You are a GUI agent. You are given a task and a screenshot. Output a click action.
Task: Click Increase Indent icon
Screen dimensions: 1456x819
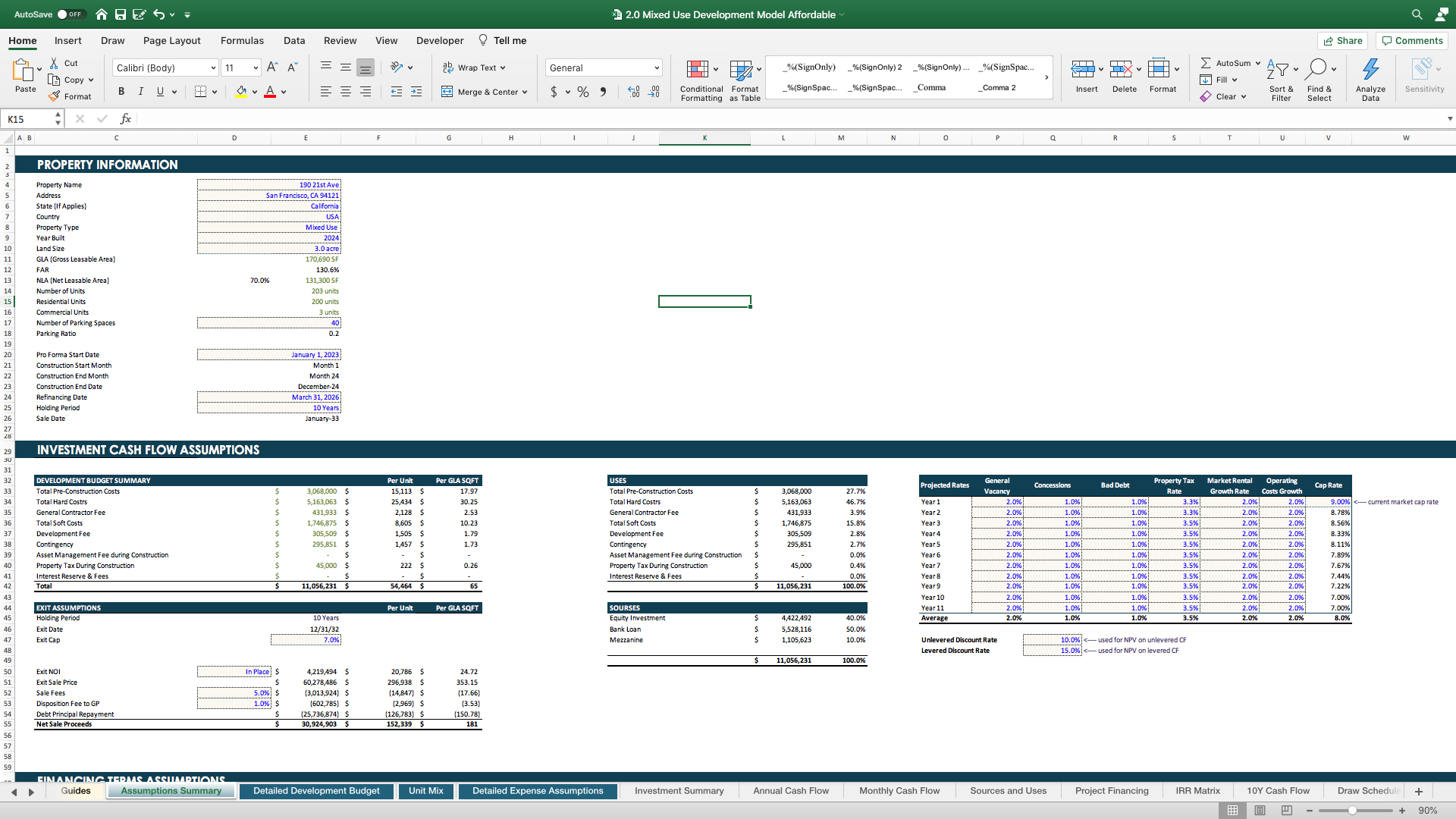pyautogui.click(x=416, y=92)
